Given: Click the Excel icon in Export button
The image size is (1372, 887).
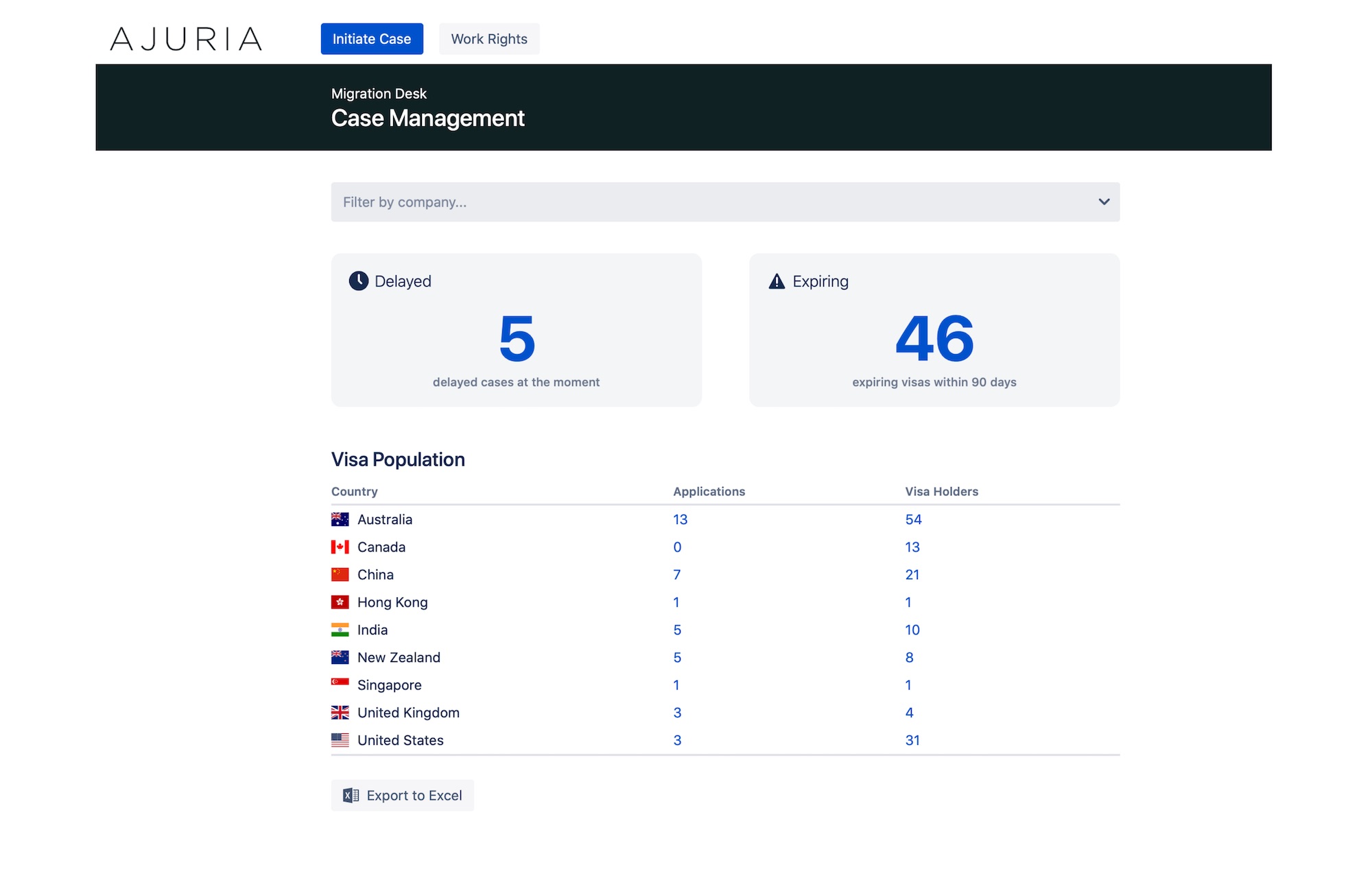Looking at the screenshot, I should (x=351, y=795).
